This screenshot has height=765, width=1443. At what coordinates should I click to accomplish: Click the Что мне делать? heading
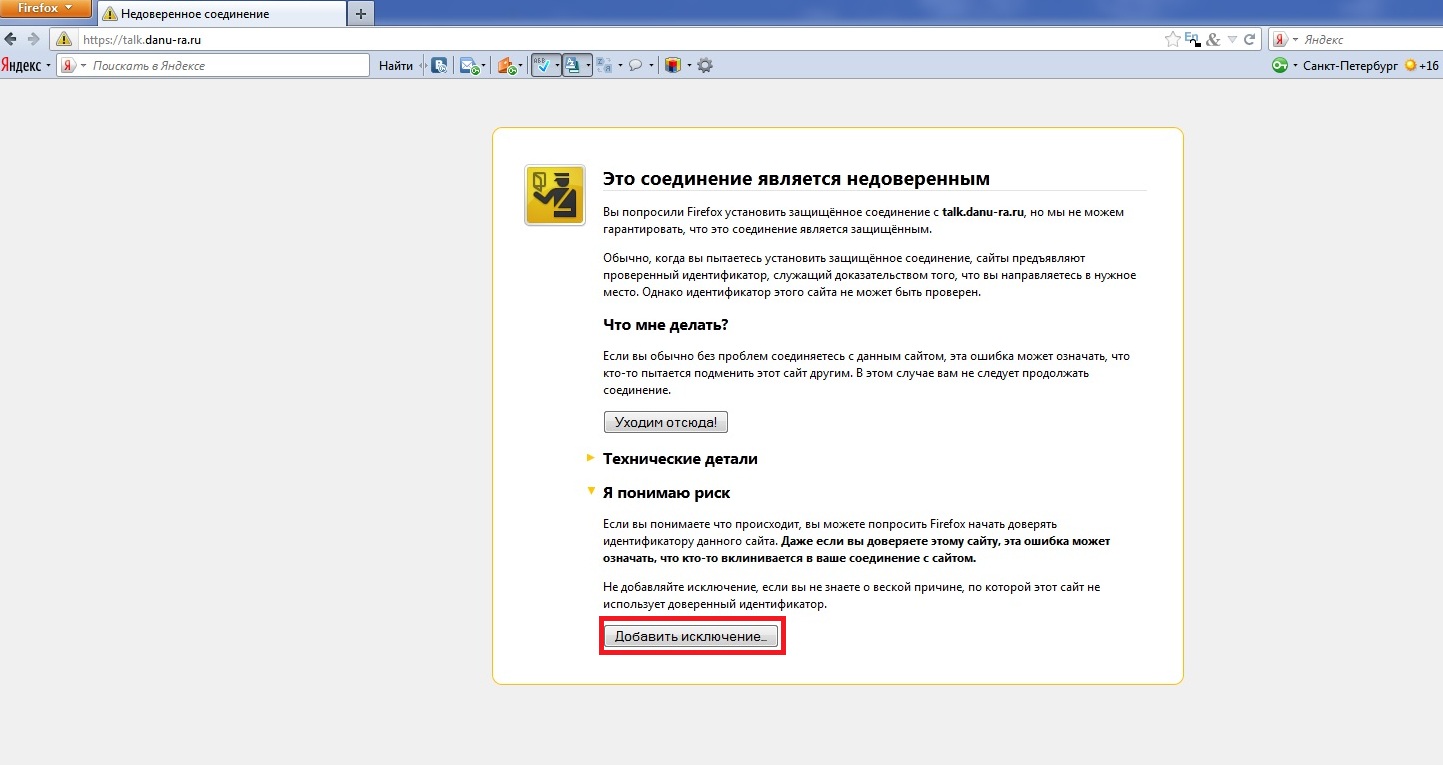pos(666,325)
